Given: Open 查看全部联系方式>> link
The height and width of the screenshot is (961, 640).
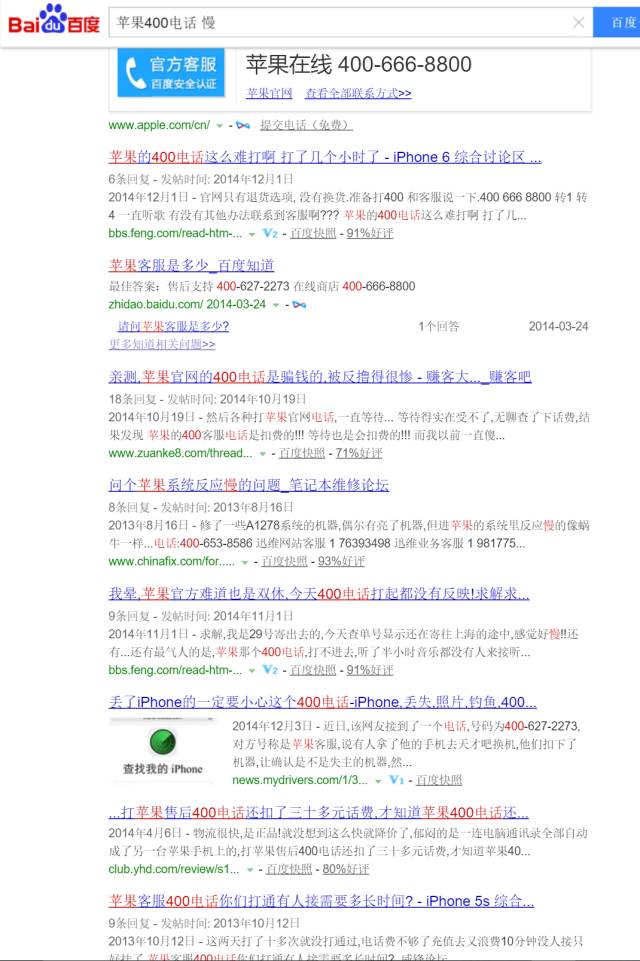Looking at the screenshot, I should coord(358,93).
